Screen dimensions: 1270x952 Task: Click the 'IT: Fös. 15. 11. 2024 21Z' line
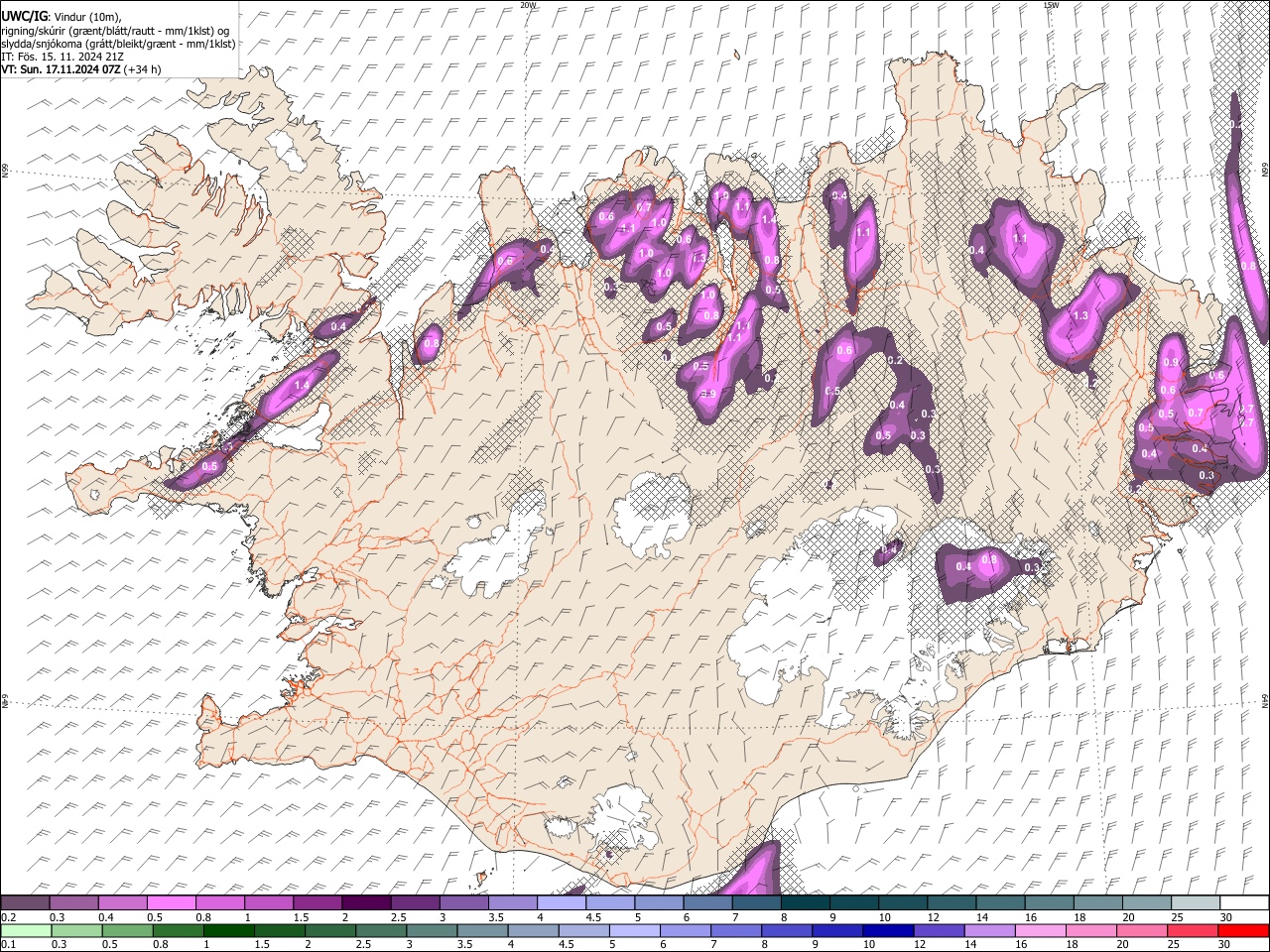point(63,57)
